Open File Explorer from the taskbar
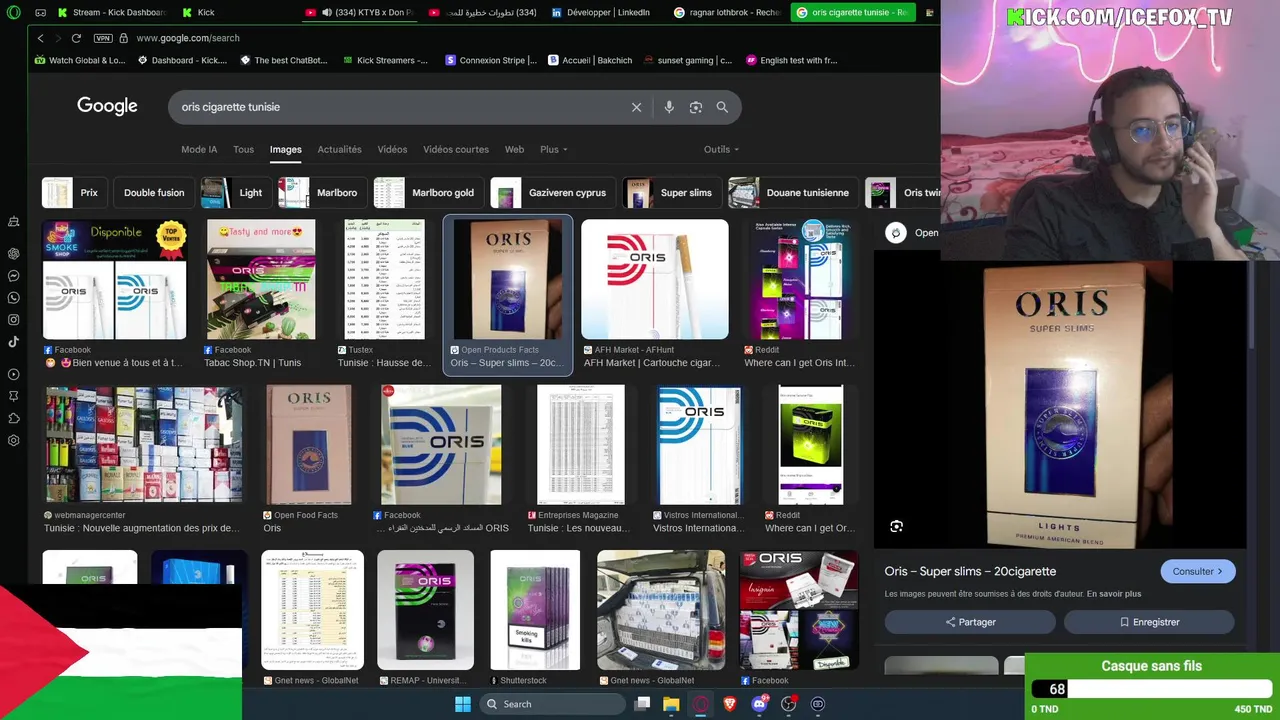The image size is (1280, 720). pos(671,704)
